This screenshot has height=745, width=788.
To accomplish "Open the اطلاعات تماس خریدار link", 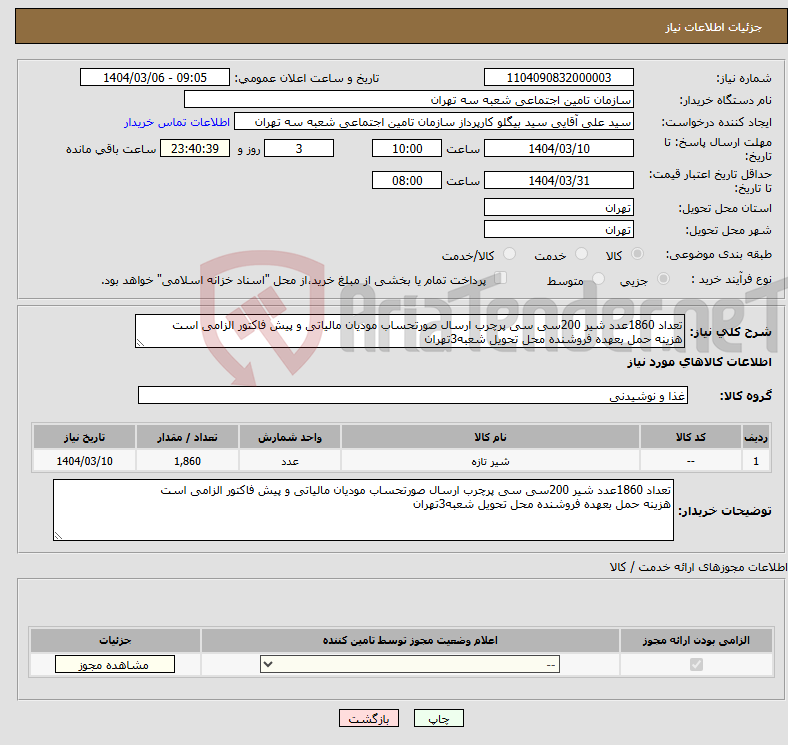I will click(x=177, y=122).
